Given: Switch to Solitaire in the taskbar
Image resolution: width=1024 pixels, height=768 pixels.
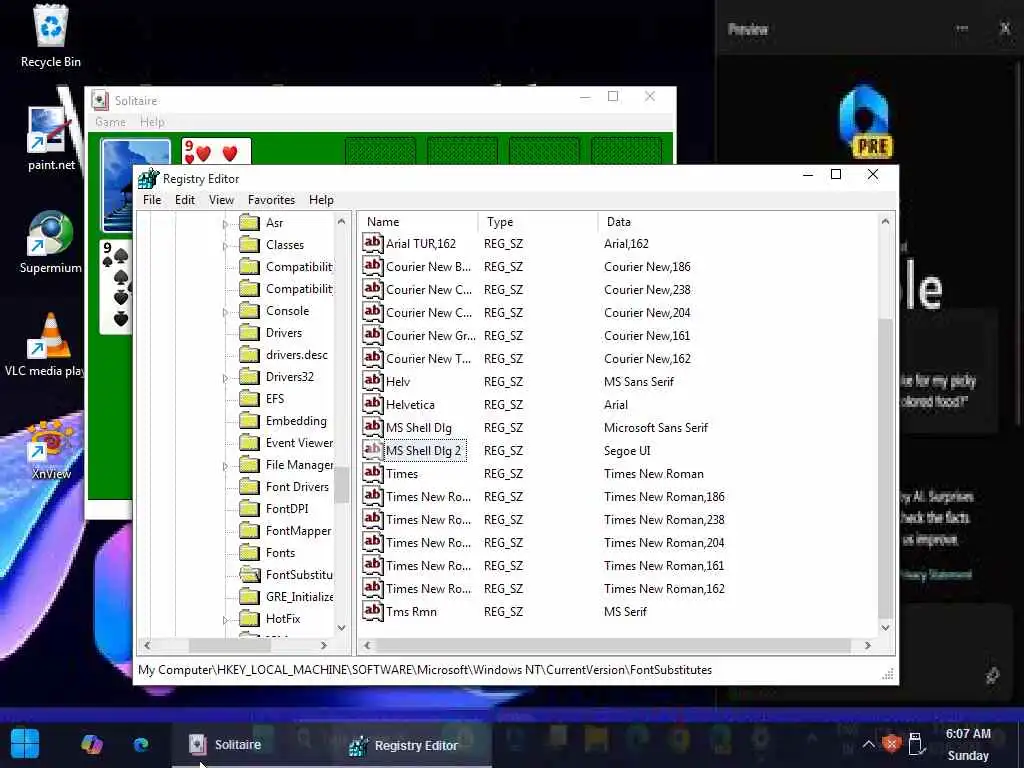Looking at the screenshot, I should [x=225, y=744].
